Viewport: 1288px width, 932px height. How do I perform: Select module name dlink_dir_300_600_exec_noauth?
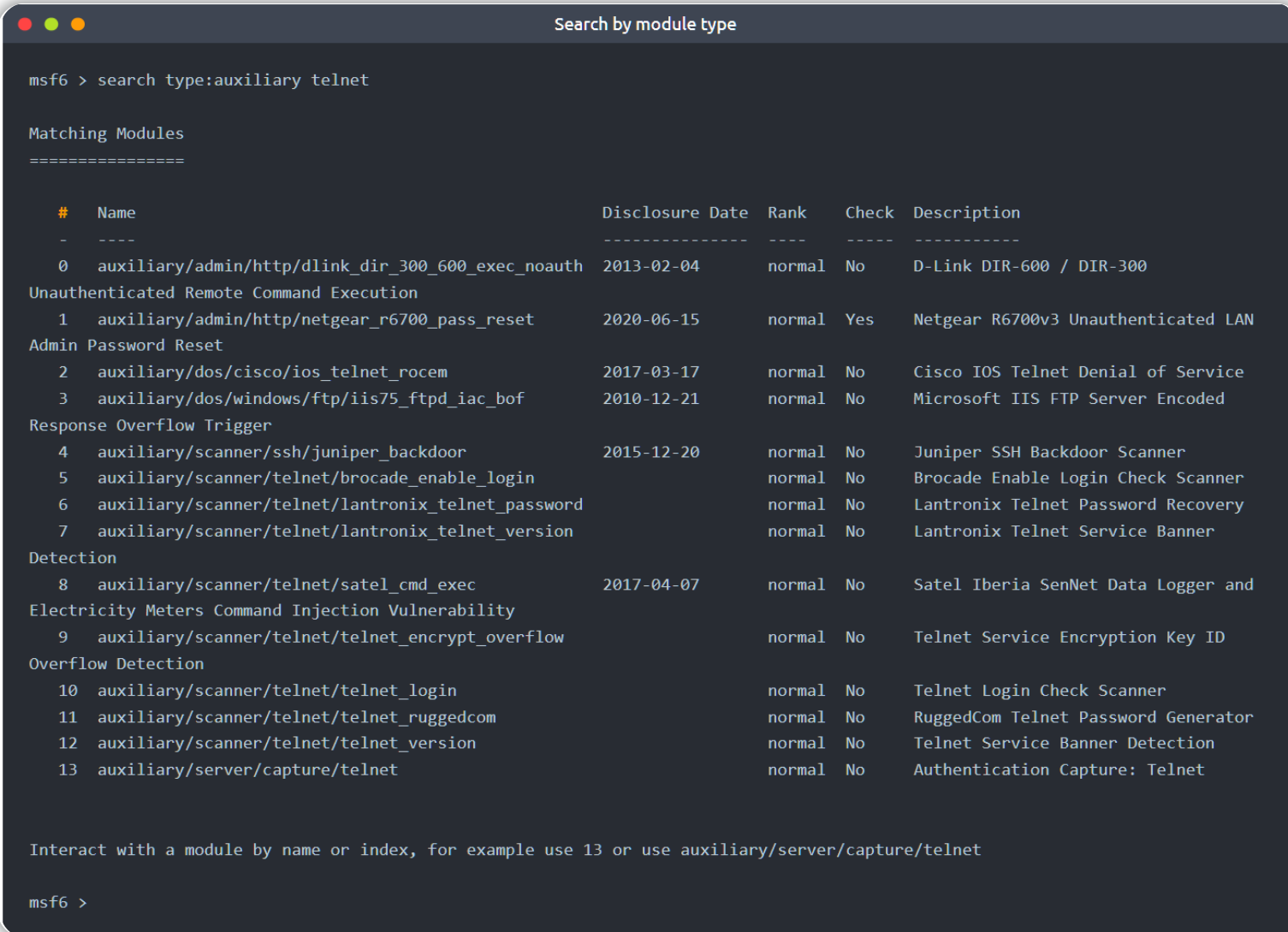point(340,266)
